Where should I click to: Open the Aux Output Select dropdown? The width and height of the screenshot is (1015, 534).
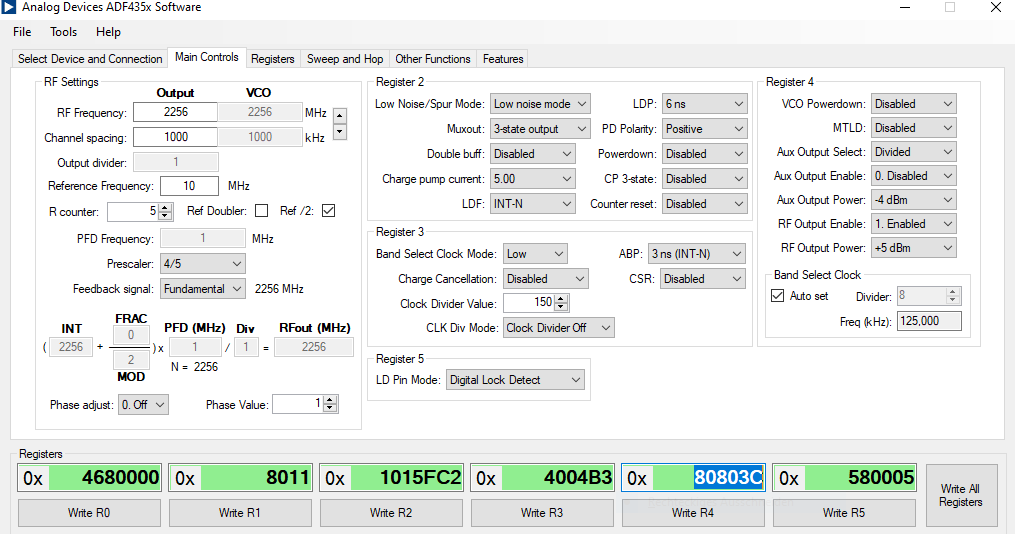click(x=913, y=152)
